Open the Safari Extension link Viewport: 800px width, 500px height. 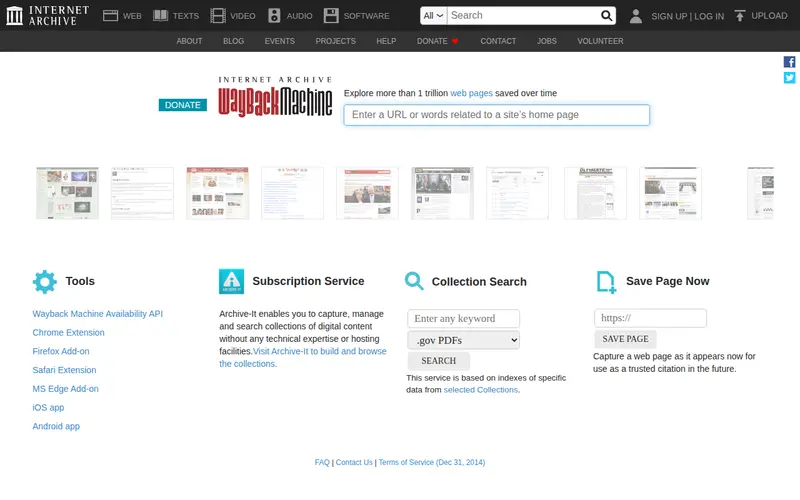click(64, 370)
